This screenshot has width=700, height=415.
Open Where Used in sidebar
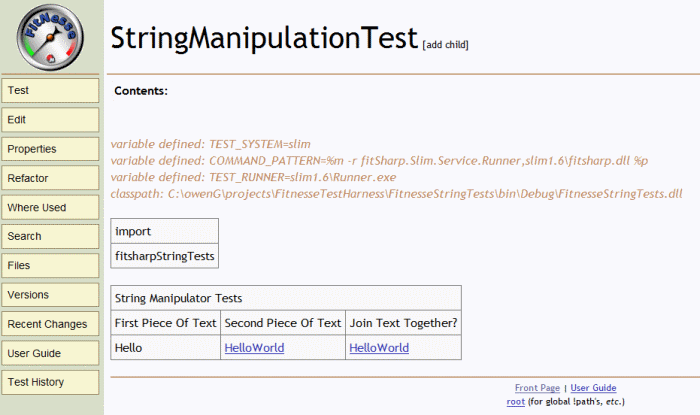pos(50,208)
